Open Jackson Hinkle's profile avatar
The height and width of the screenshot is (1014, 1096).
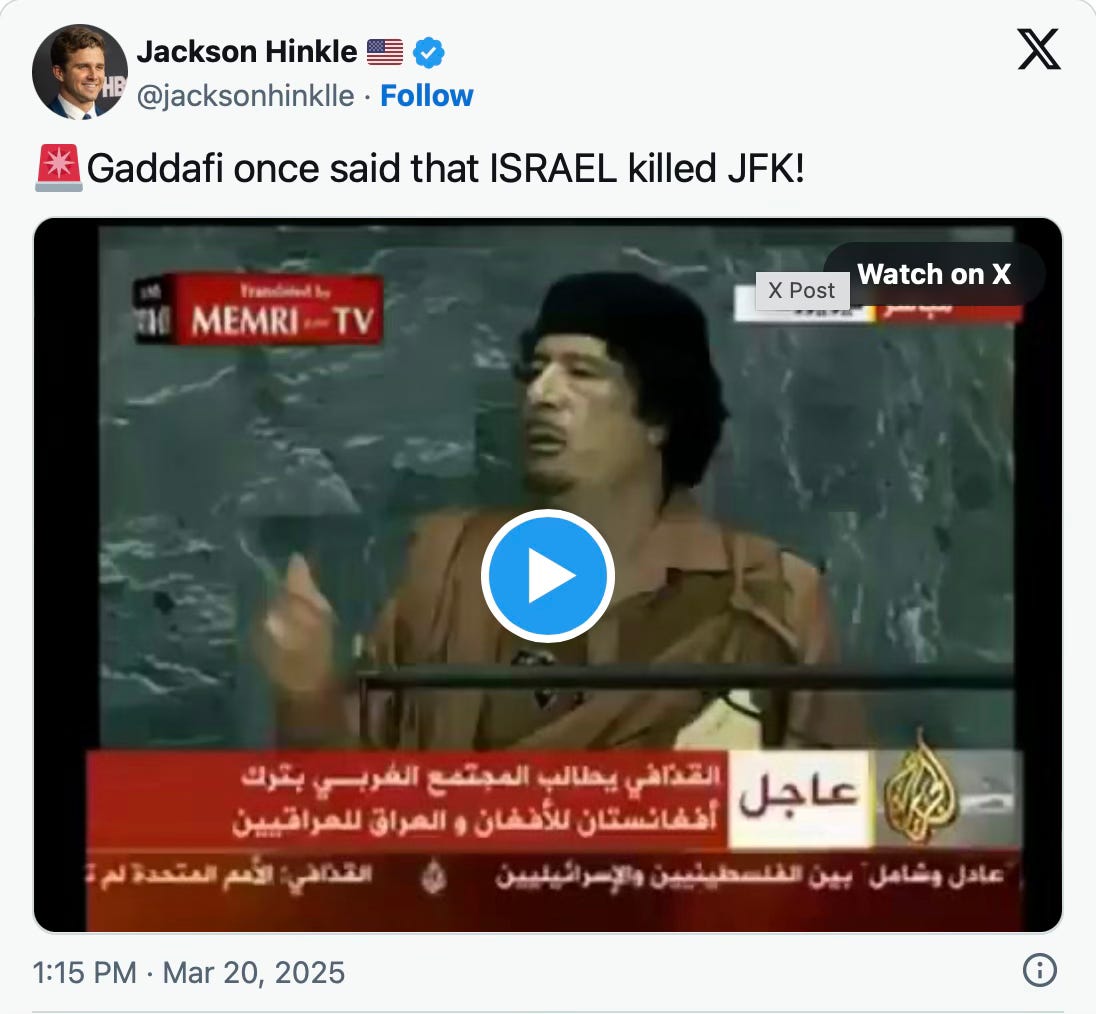tap(80, 71)
